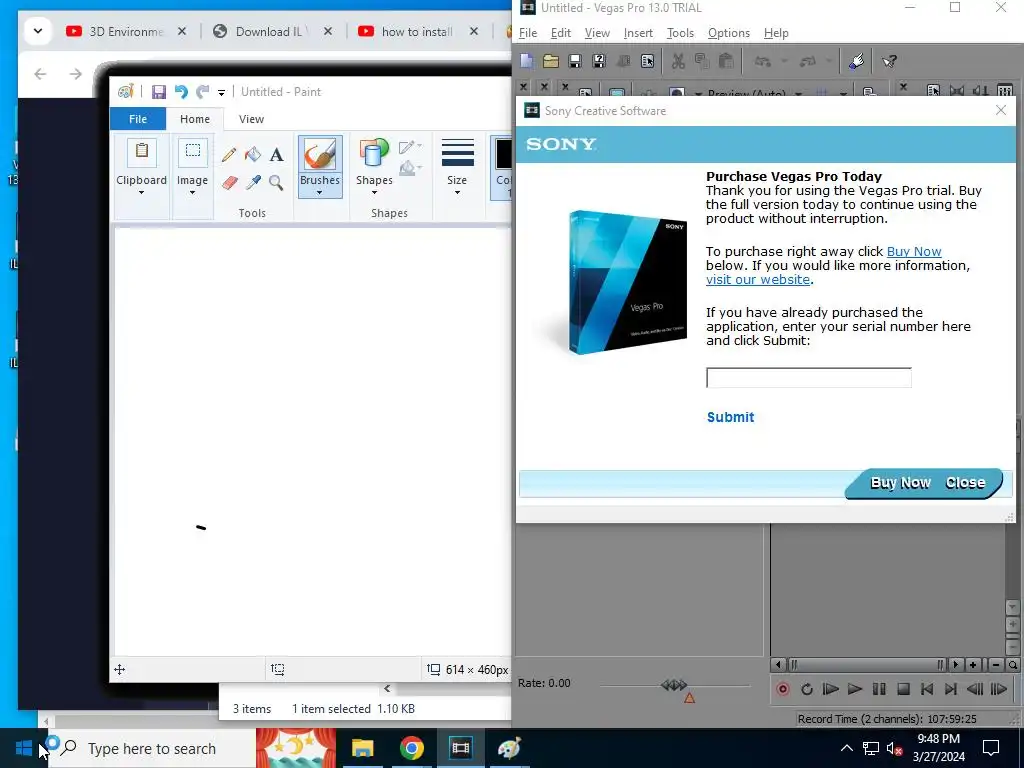Viewport: 1024px width, 768px height.
Task: Click the Open folder icon in Vegas toolbar
Action: tap(551, 61)
